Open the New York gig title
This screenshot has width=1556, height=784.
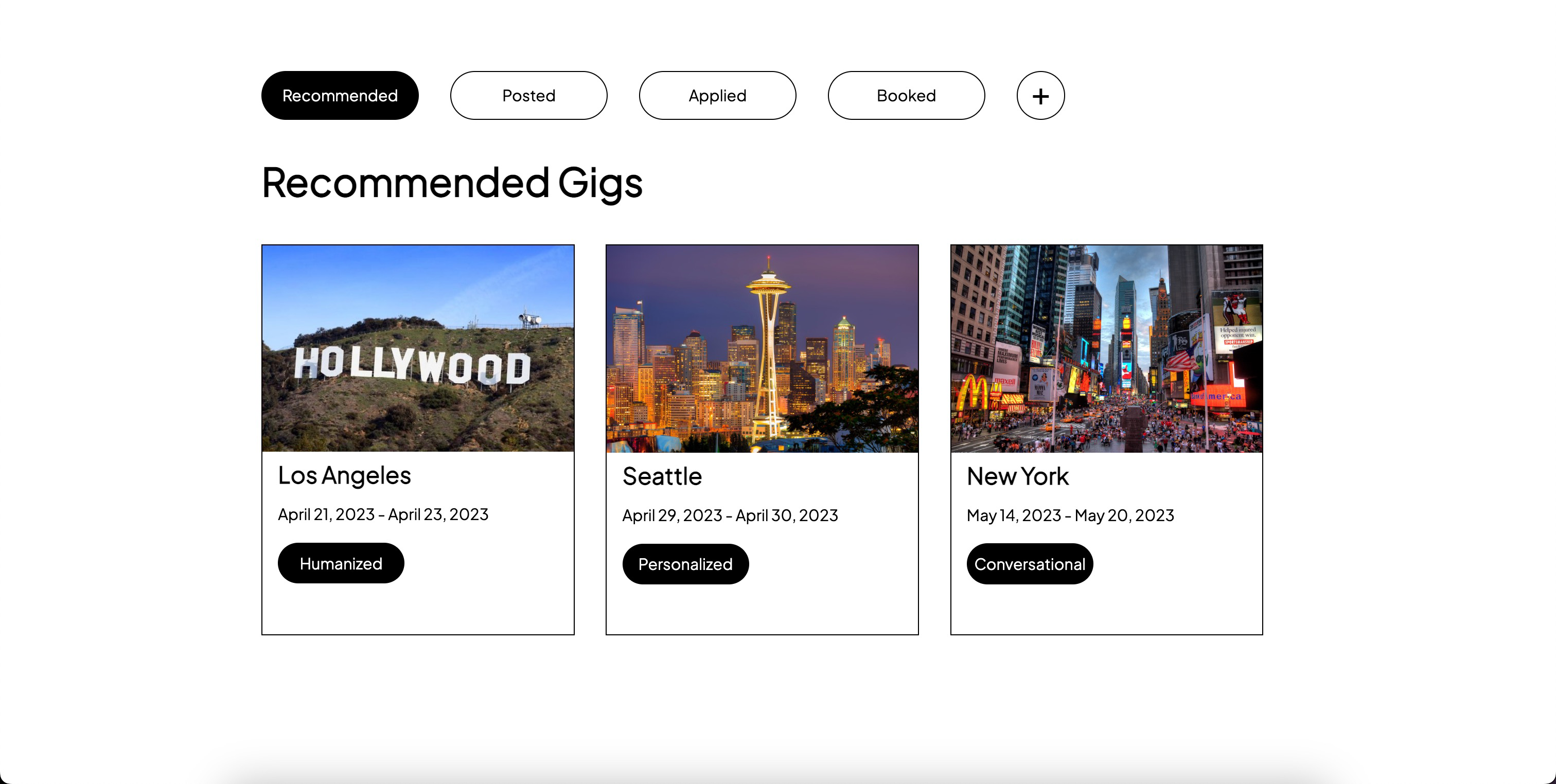(x=1017, y=476)
